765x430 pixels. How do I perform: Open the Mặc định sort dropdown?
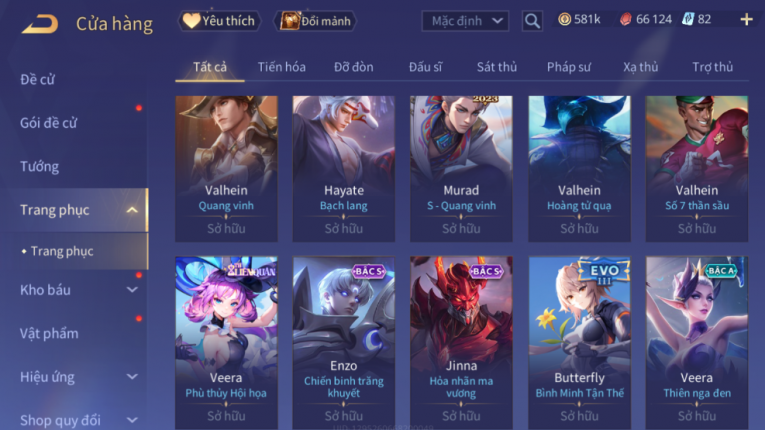[465, 21]
